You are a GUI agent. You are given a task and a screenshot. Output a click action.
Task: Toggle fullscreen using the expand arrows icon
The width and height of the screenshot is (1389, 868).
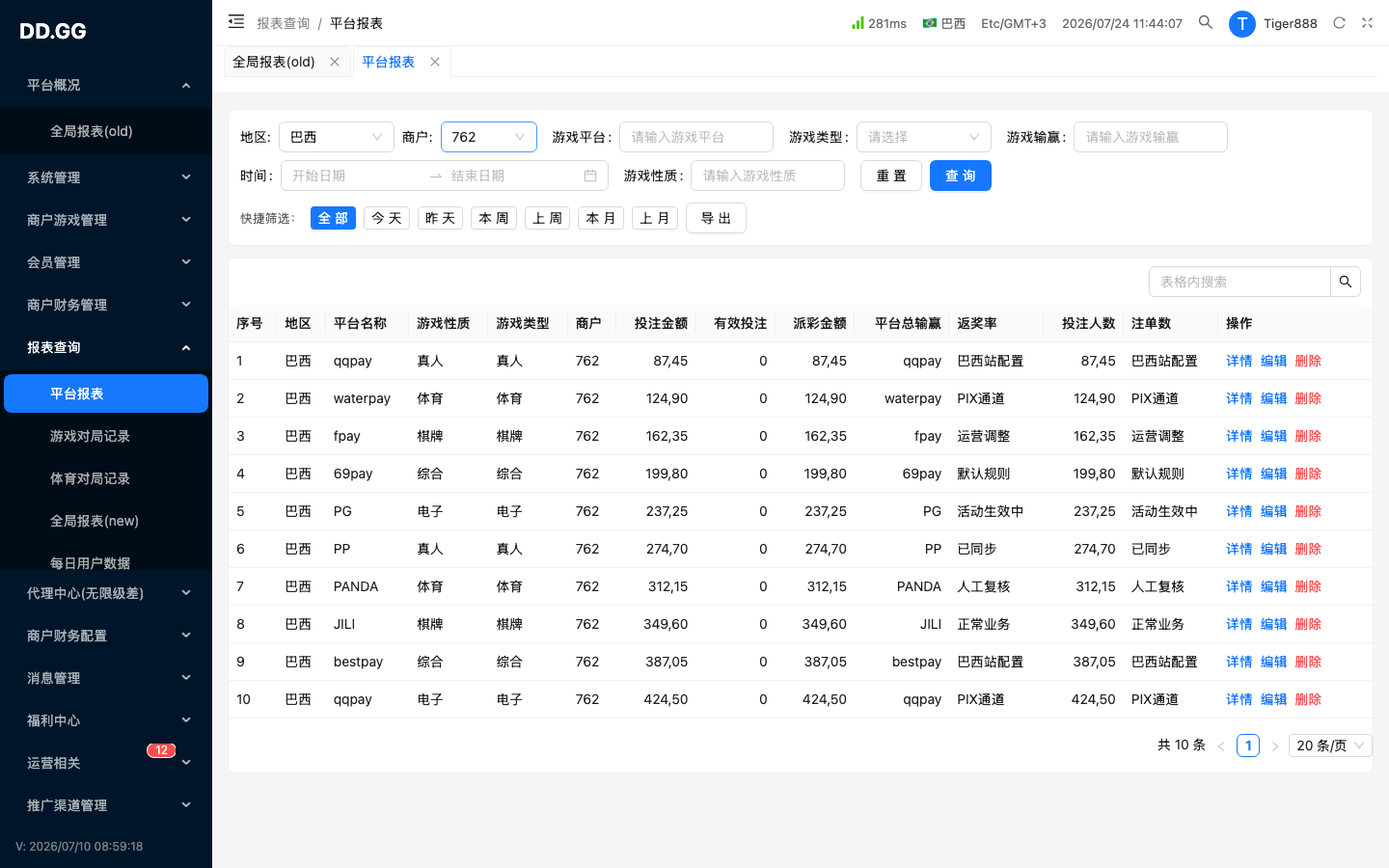click(1367, 22)
